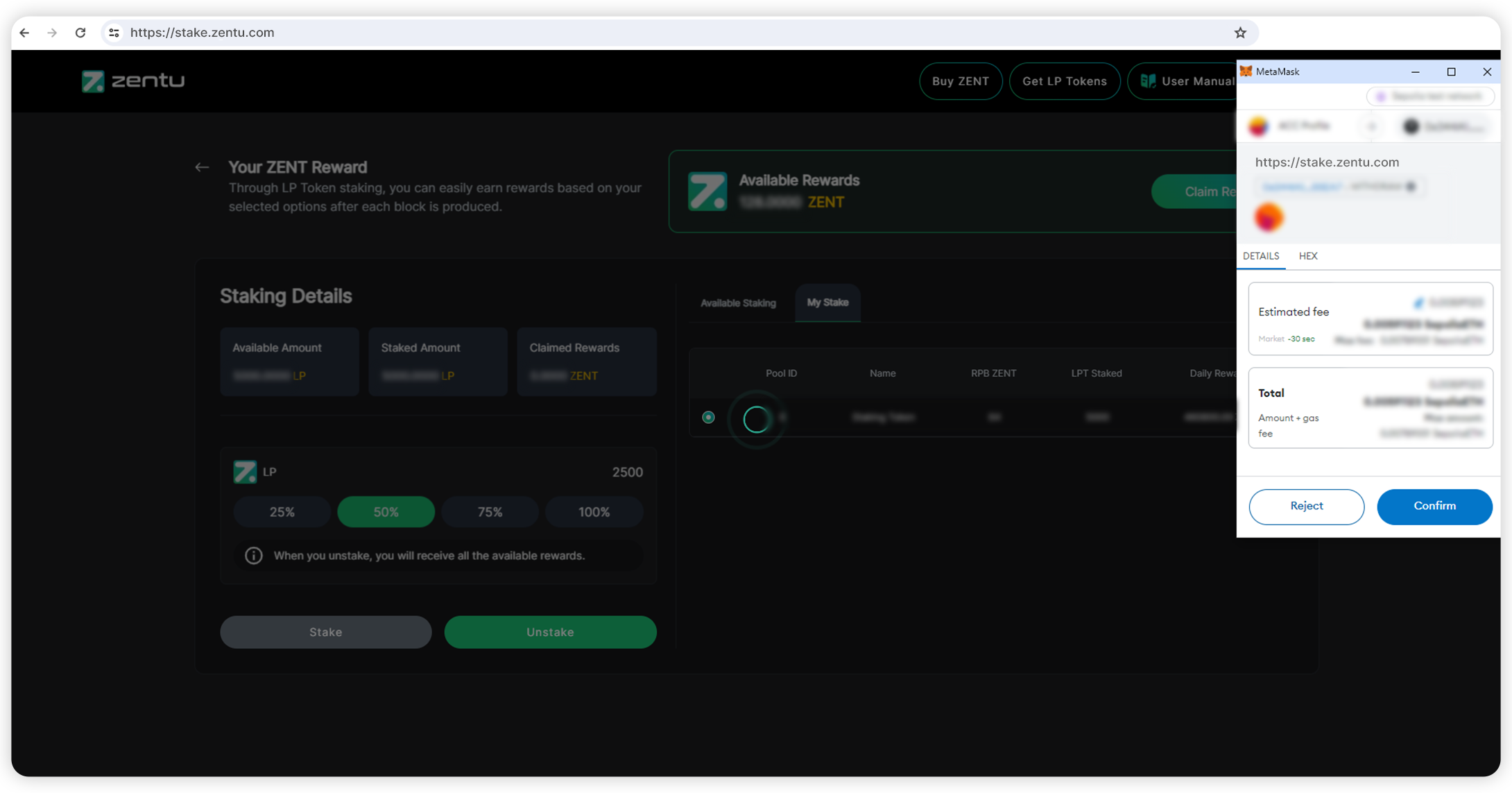
Task: Choose the 100% amount option
Action: 594,512
